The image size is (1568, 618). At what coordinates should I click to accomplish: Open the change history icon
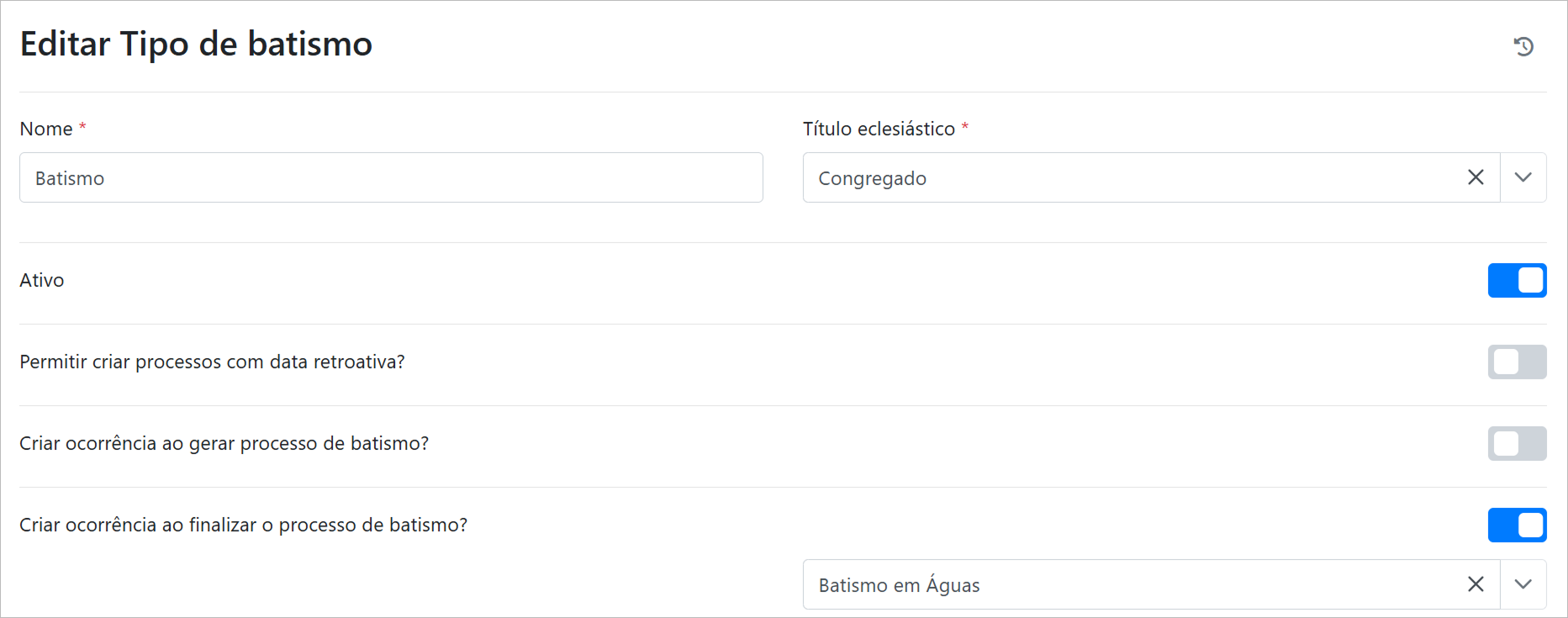pos(1523,46)
